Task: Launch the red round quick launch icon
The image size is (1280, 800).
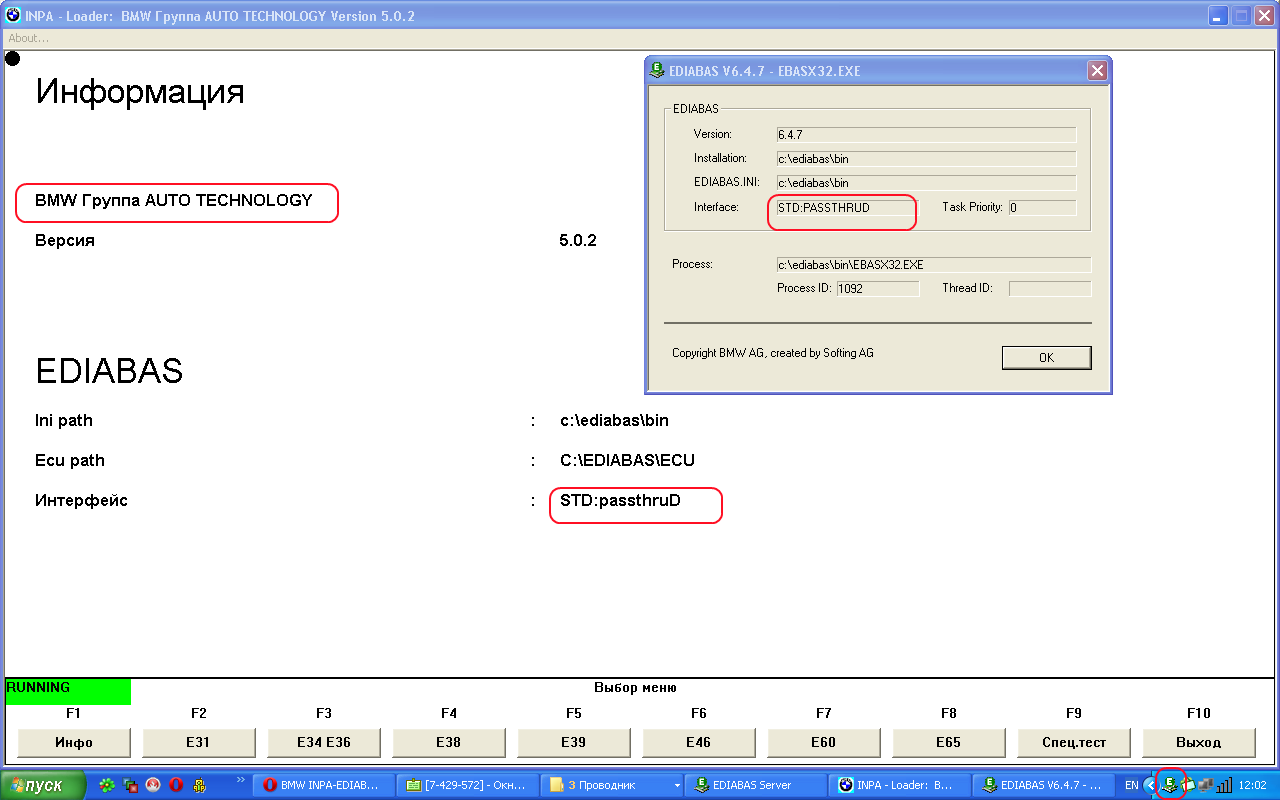Action: [x=153, y=785]
